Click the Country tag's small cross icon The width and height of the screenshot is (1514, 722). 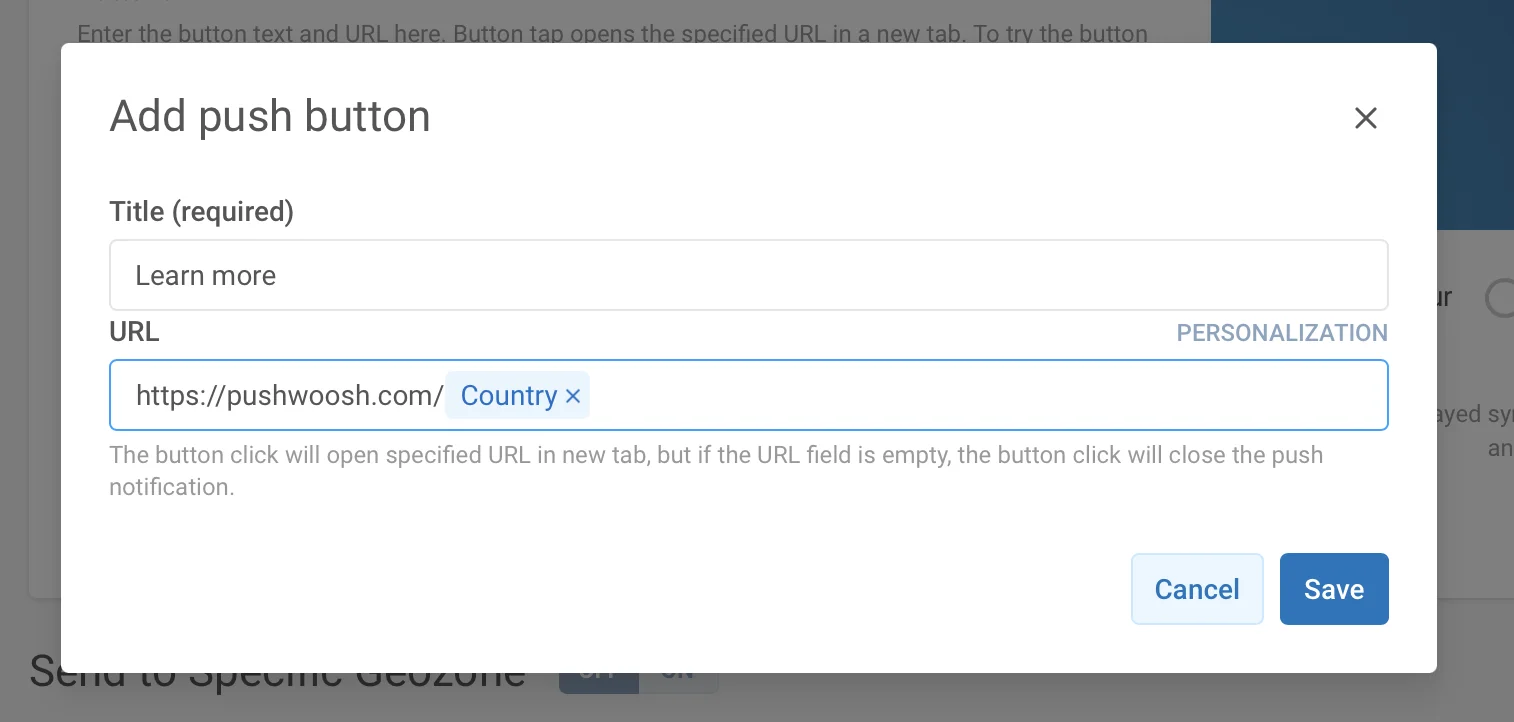[x=573, y=396]
